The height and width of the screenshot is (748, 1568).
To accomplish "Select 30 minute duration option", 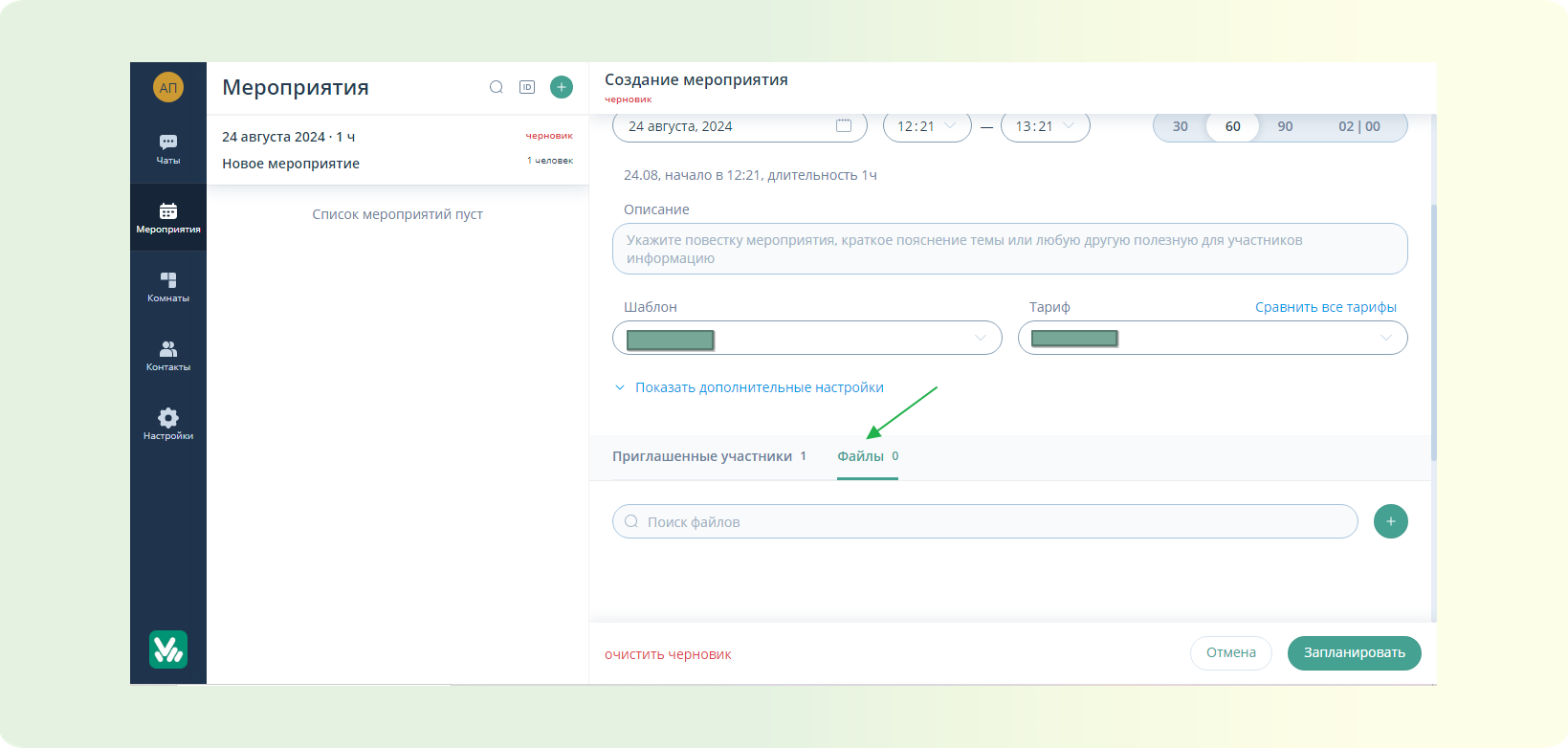I will pos(1181,126).
